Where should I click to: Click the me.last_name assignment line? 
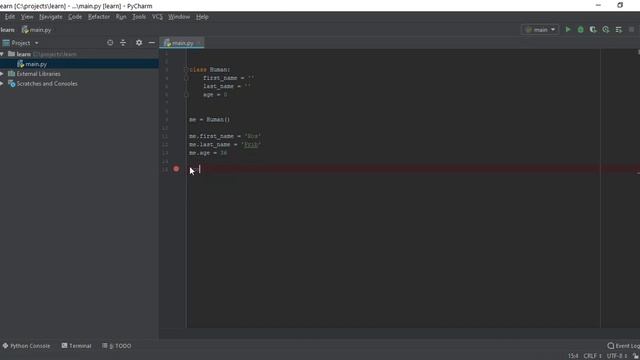(x=225, y=144)
